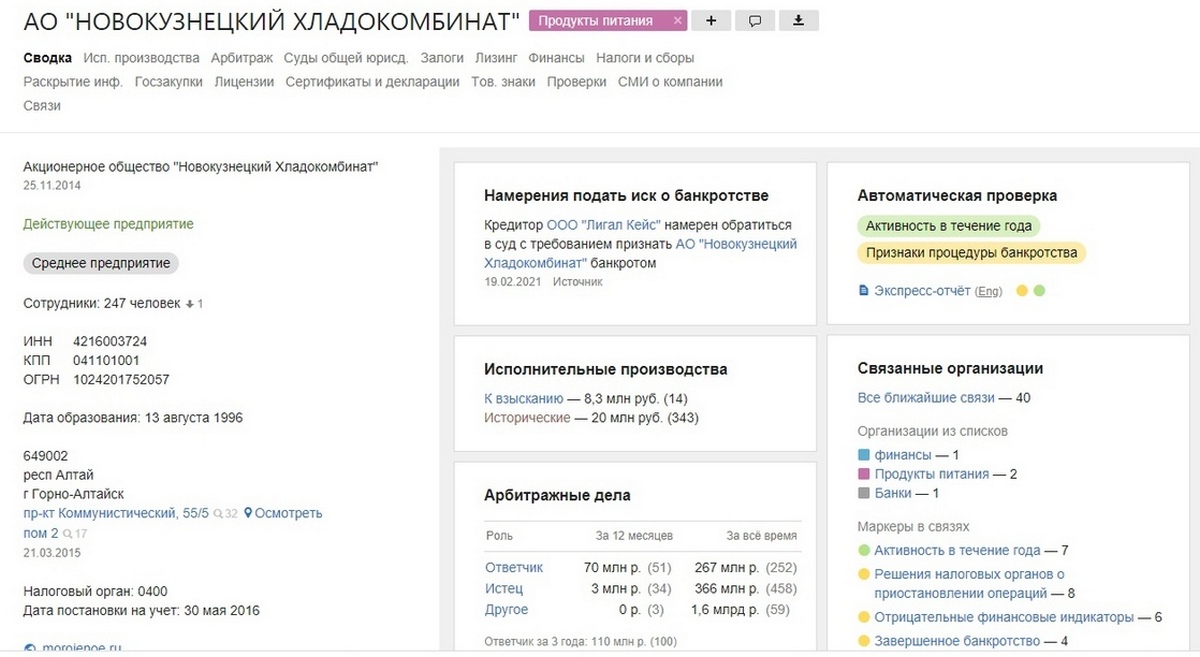The width and height of the screenshot is (1200, 657).
Task: Follow the АО "Новокузнецкий Хладокомбинат" bankruptcy link
Action: tap(640, 253)
